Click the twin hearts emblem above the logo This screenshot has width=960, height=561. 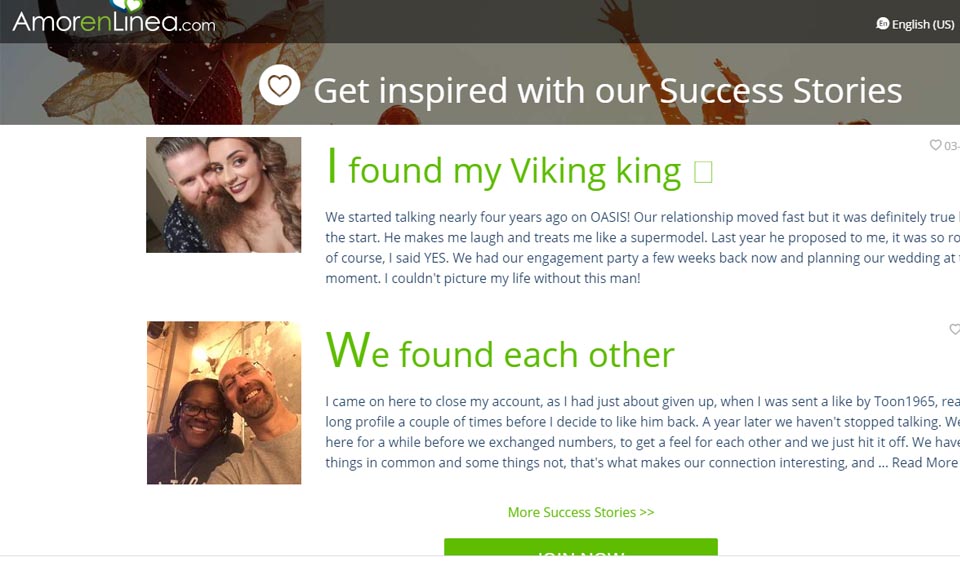[127, 5]
